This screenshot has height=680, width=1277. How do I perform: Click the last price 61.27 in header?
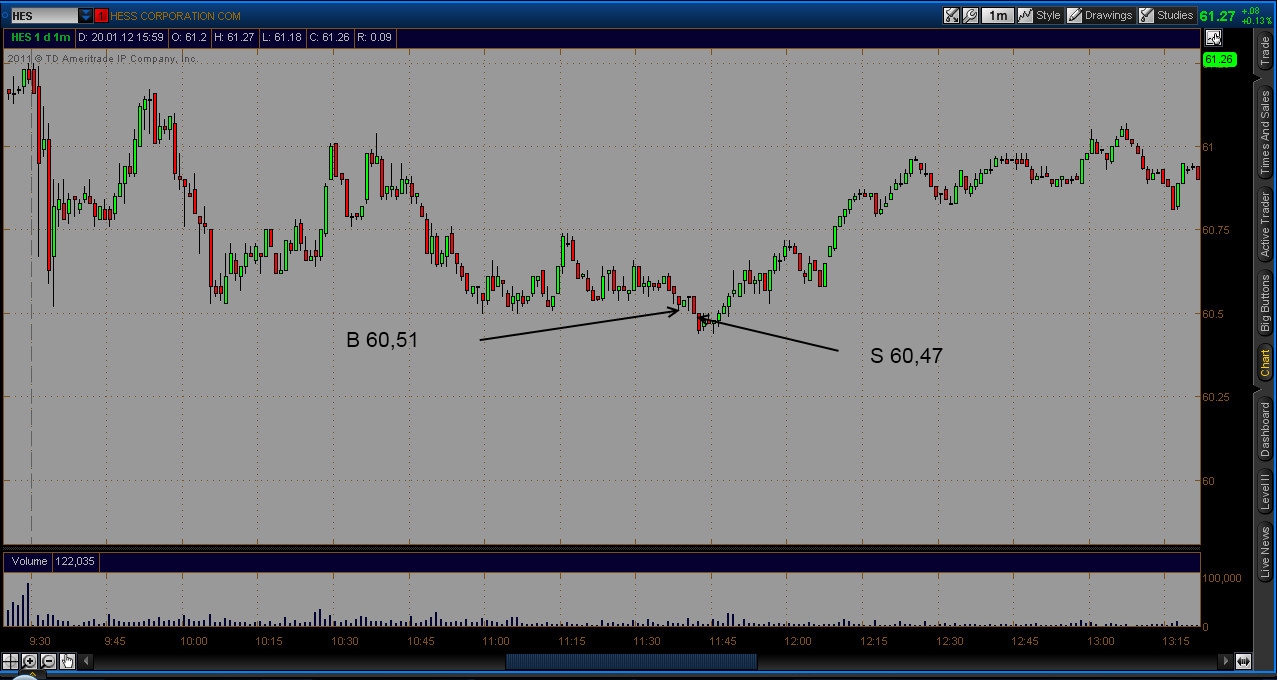pyautogui.click(x=1217, y=16)
